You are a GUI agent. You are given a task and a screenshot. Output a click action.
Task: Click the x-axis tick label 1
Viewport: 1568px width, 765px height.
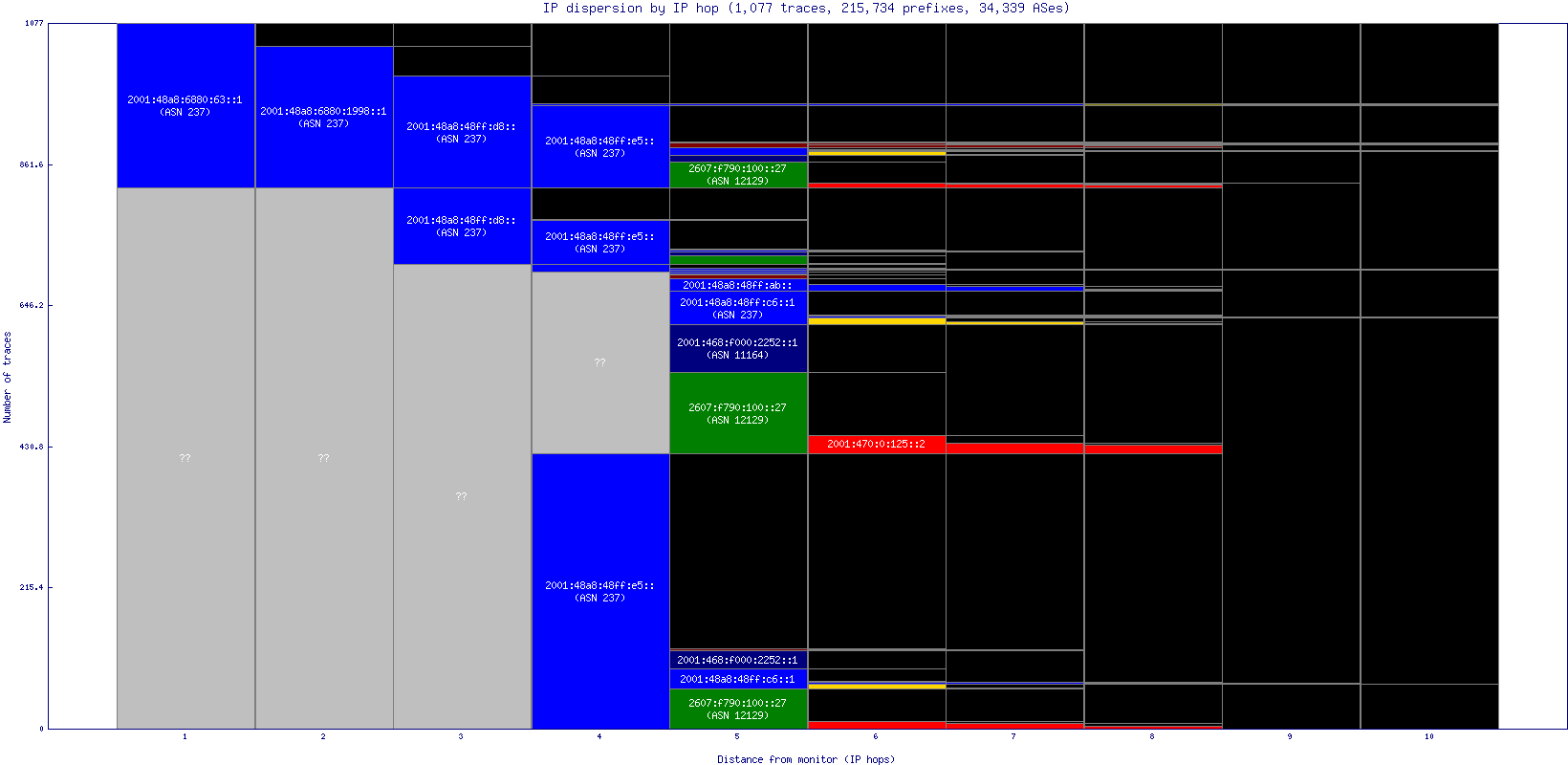[x=185, y=736]
